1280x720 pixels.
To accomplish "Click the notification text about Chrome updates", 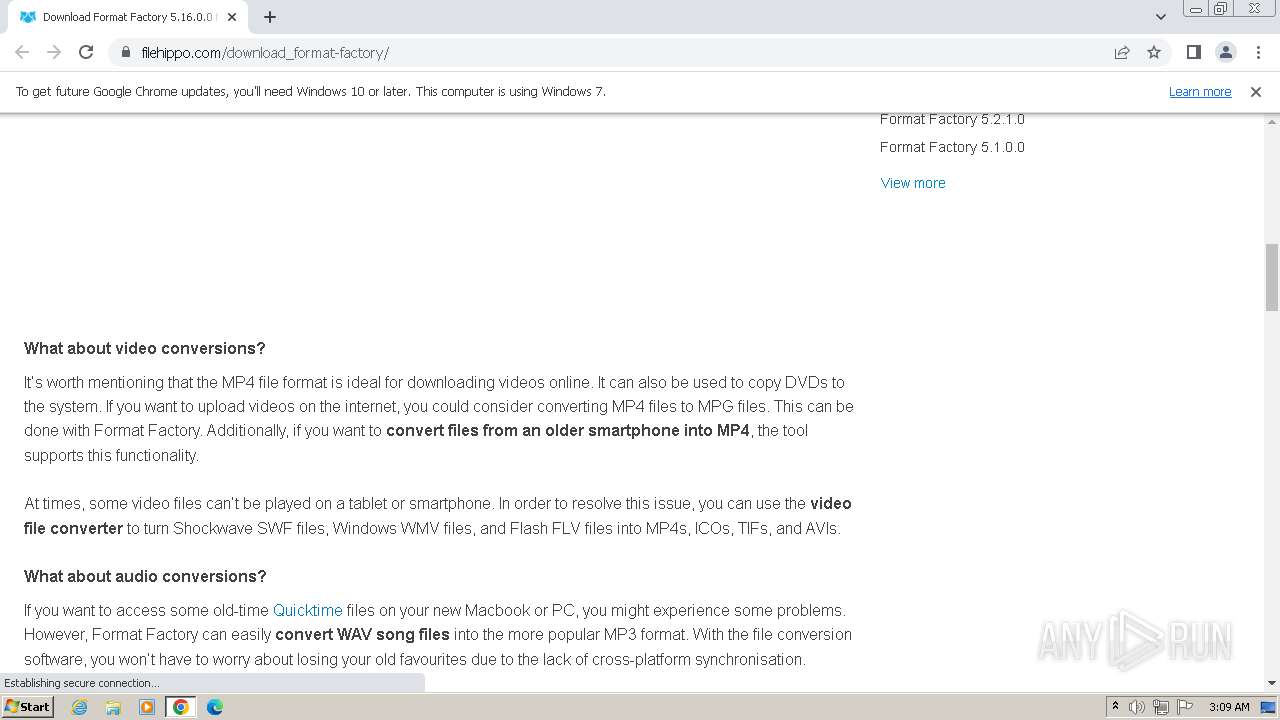I will tap(311, 91).
